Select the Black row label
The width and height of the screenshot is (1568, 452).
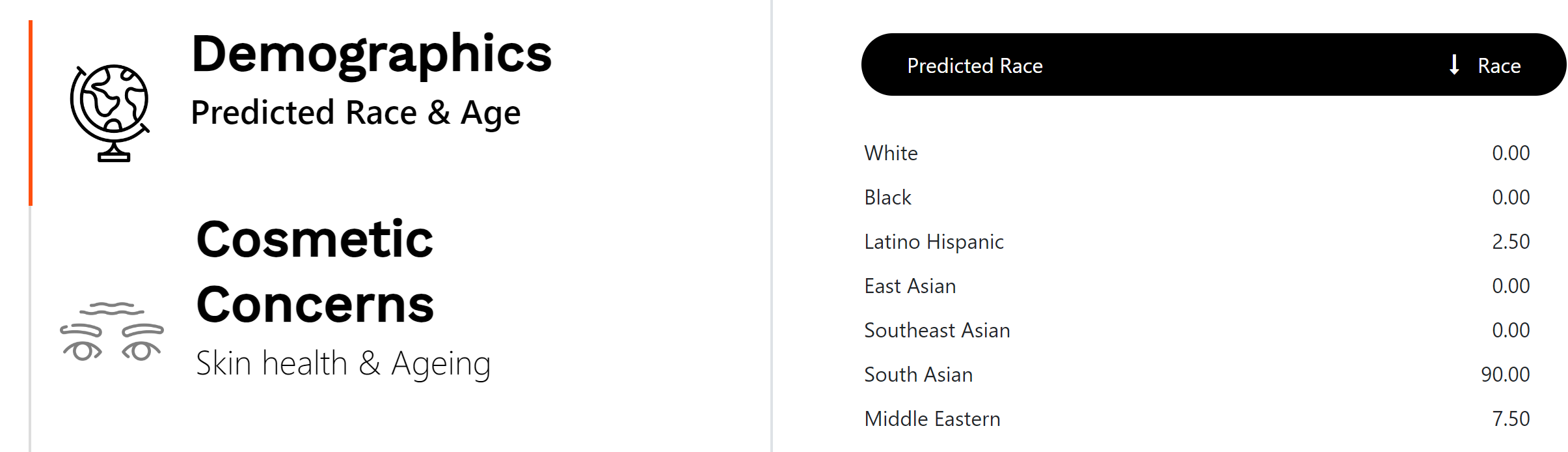[887, 197]
